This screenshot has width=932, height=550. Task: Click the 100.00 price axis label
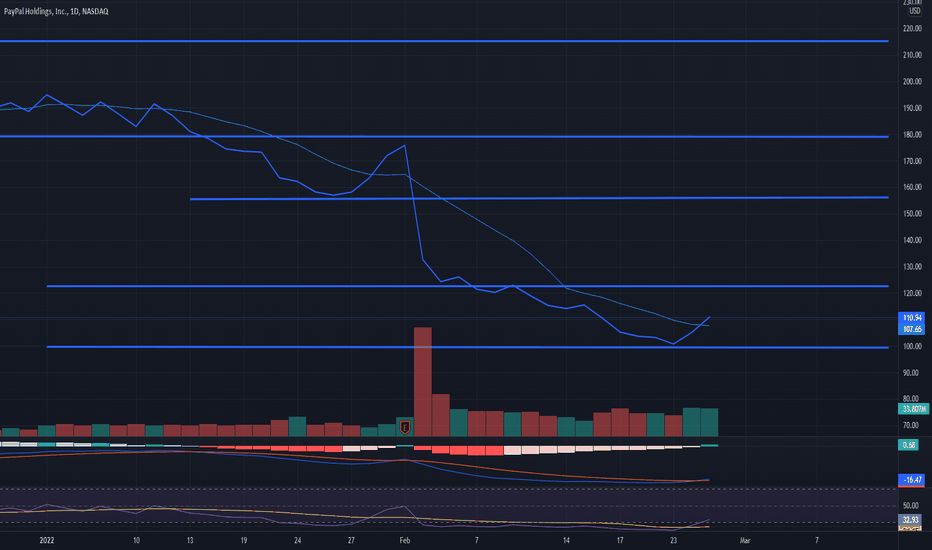912,346
